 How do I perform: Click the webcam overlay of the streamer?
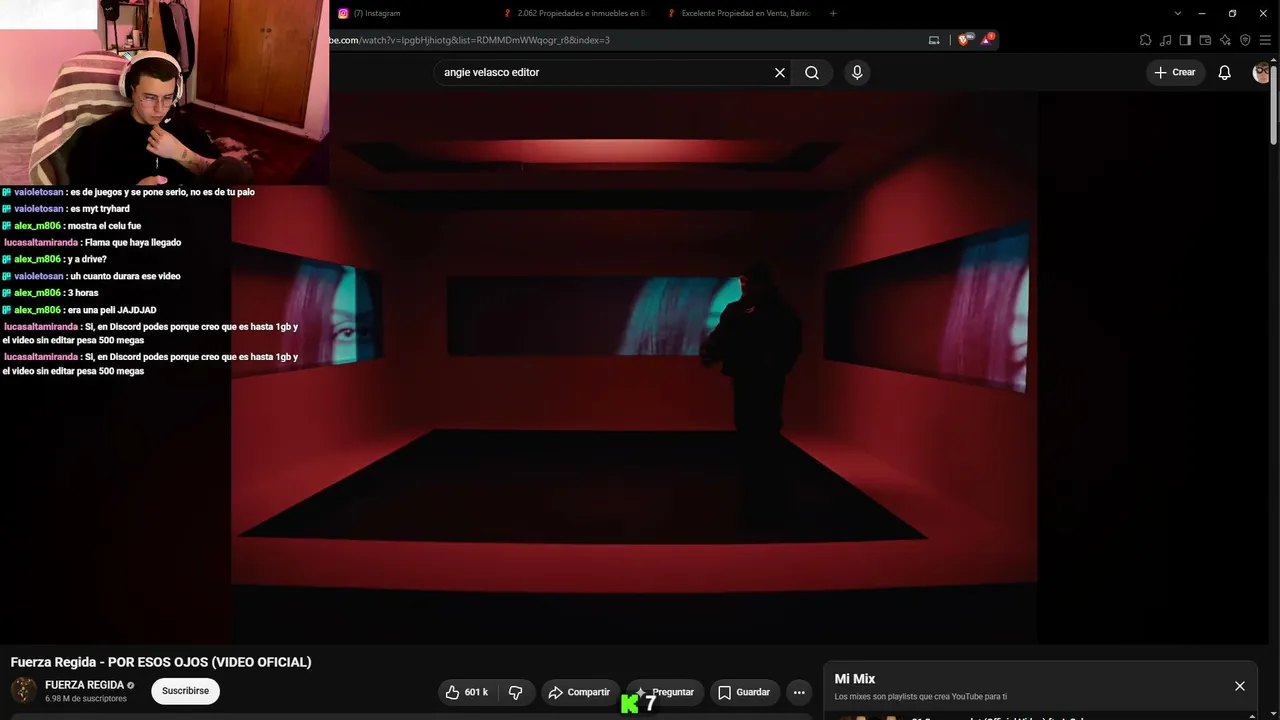tap(164, 92)
